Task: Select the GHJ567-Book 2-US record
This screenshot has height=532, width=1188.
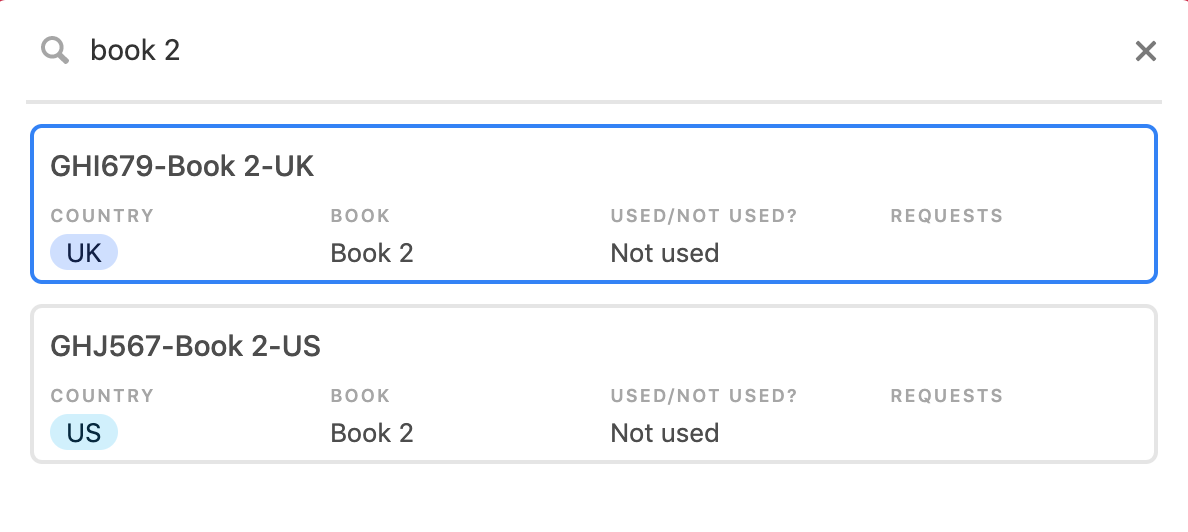Action: click(594, 383)
